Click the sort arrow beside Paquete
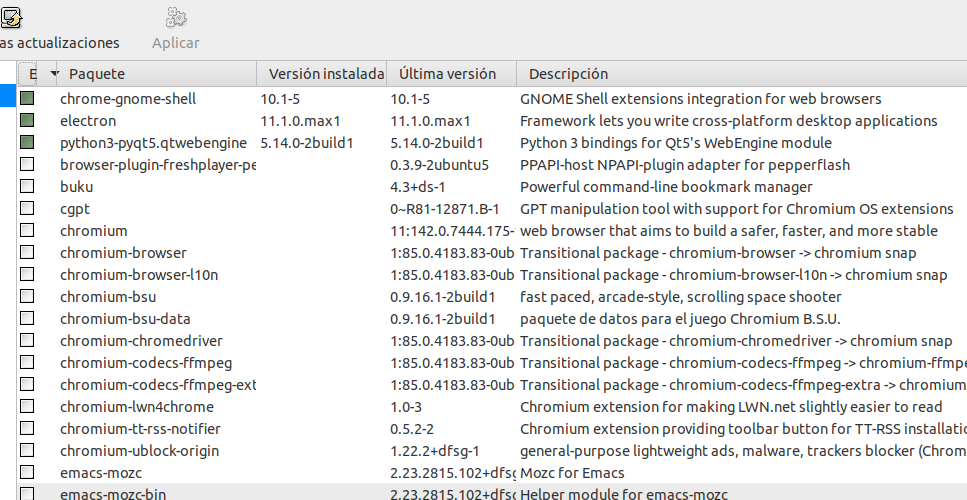This screenshot has height=500, width=967. point(54,74)
